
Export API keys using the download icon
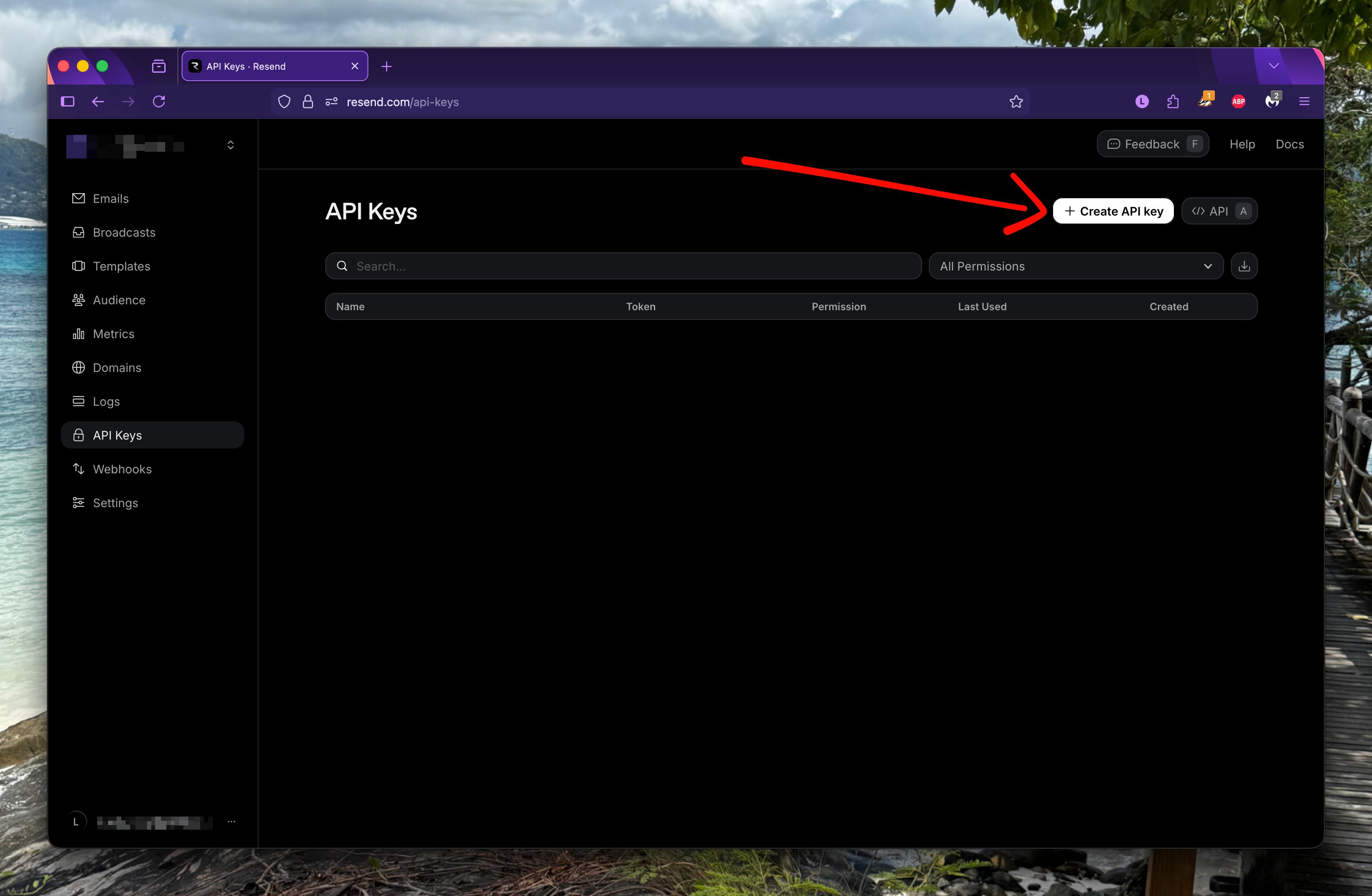coord(1244,266)
